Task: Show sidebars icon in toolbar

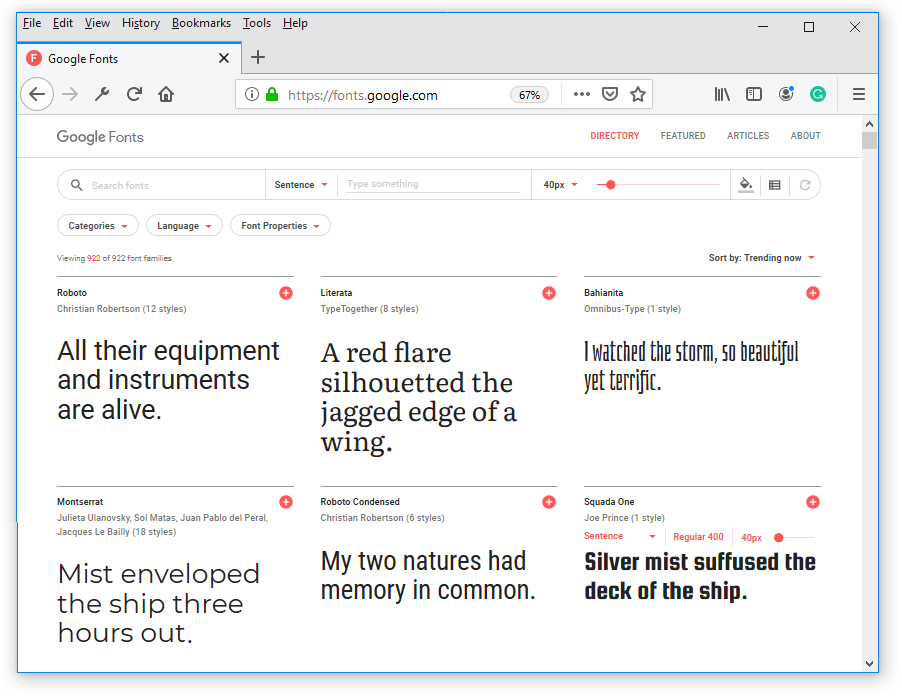Action: click(754, 94)
